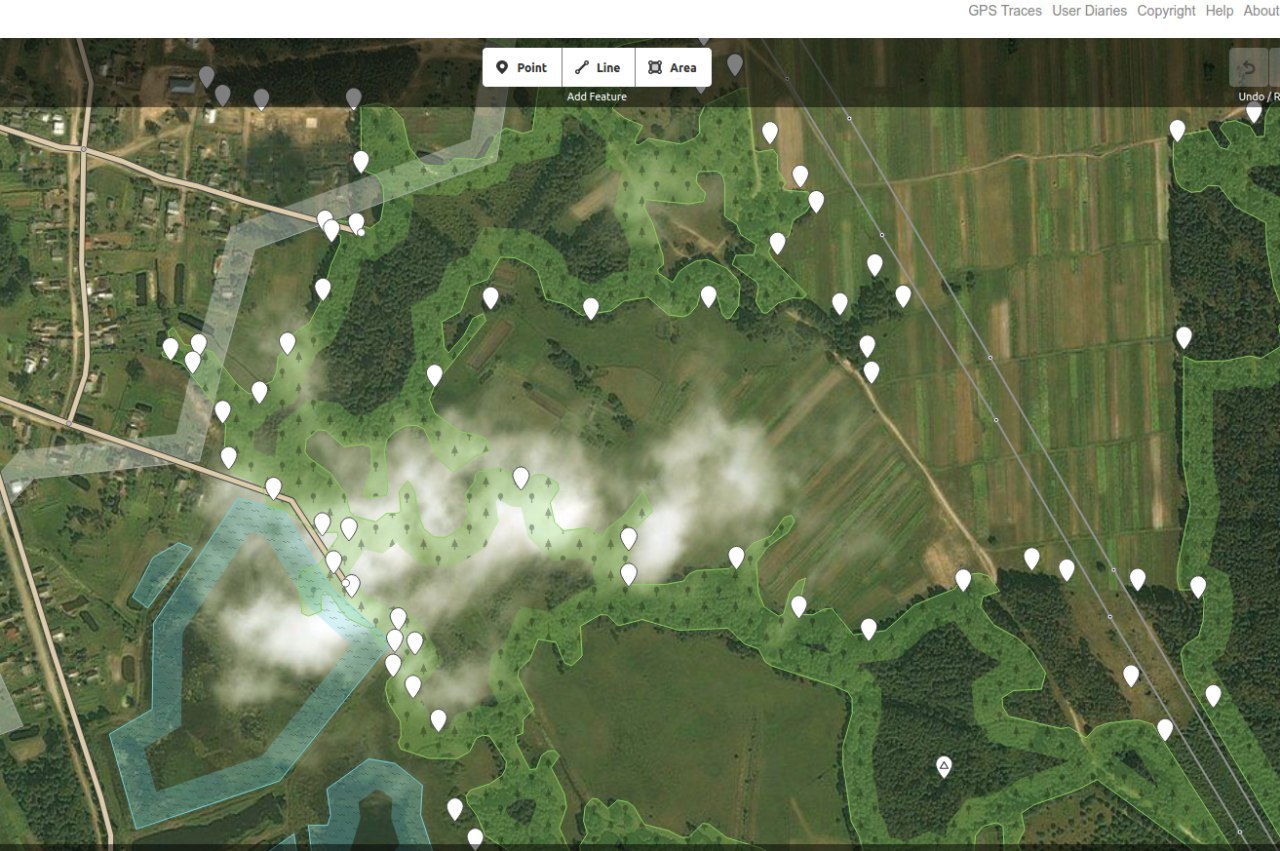Select the Point add-feature tool
The height and width of the screenshot is (851, 1280).
coord(522,68)
